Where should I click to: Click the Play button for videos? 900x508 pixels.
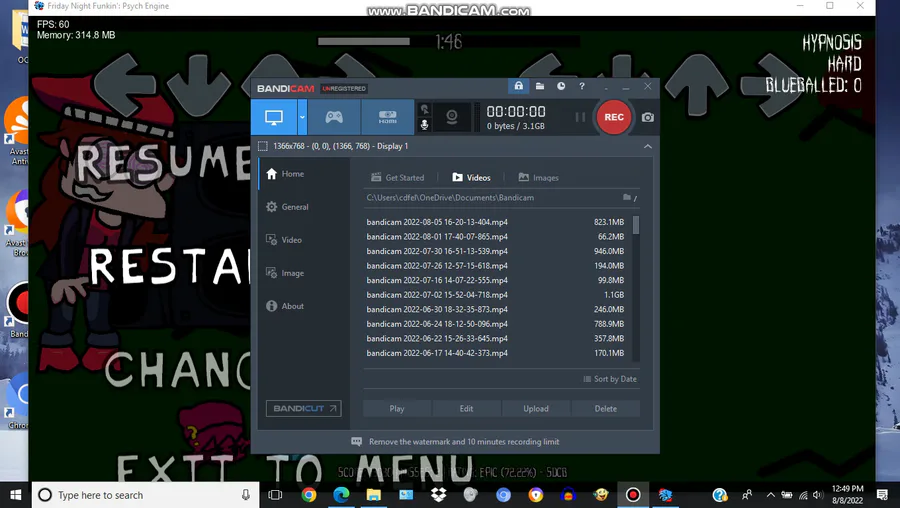pyautogui.click(x=397, y=409)
